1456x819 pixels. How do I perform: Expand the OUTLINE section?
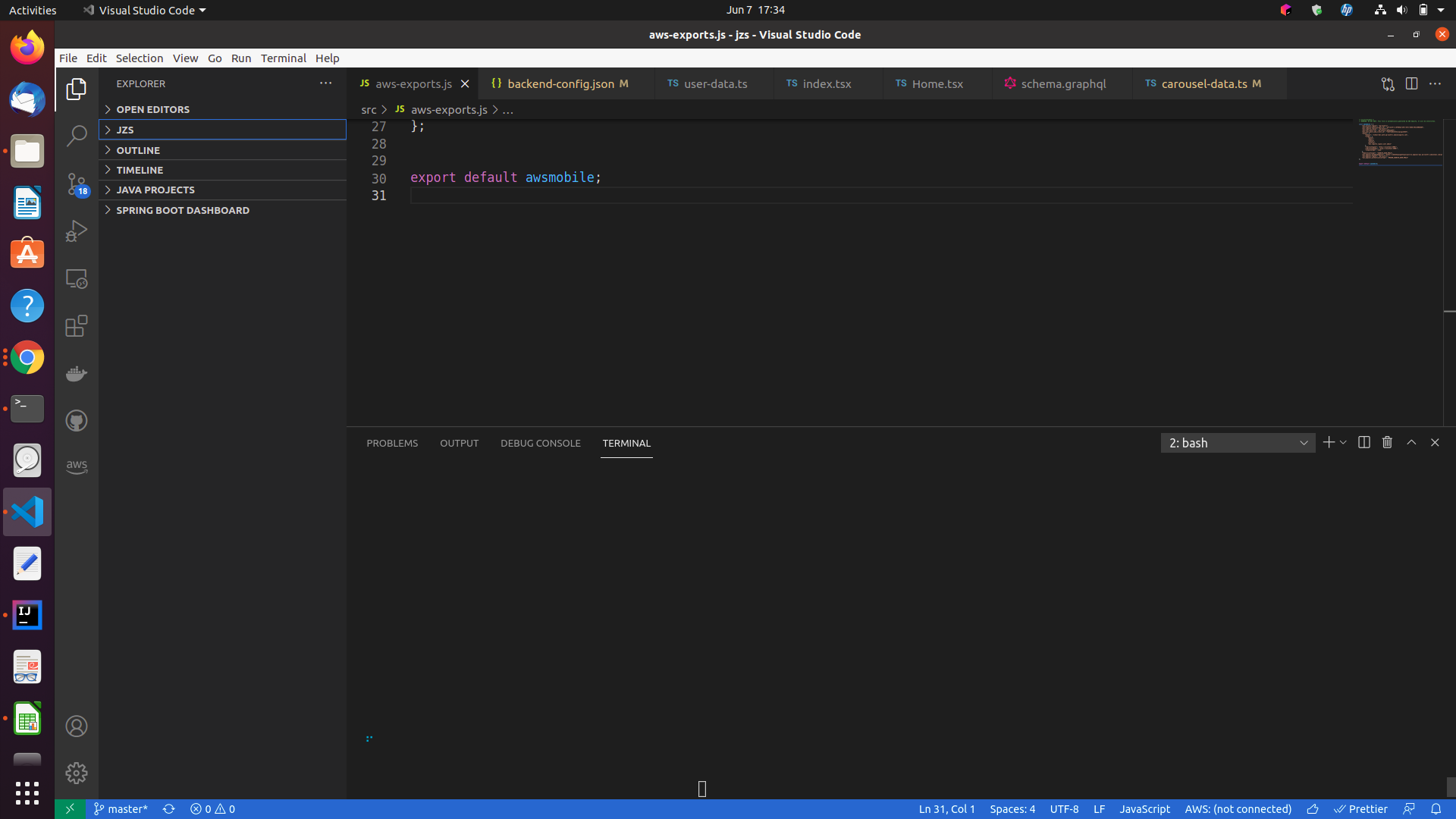[x=139, y=150]
